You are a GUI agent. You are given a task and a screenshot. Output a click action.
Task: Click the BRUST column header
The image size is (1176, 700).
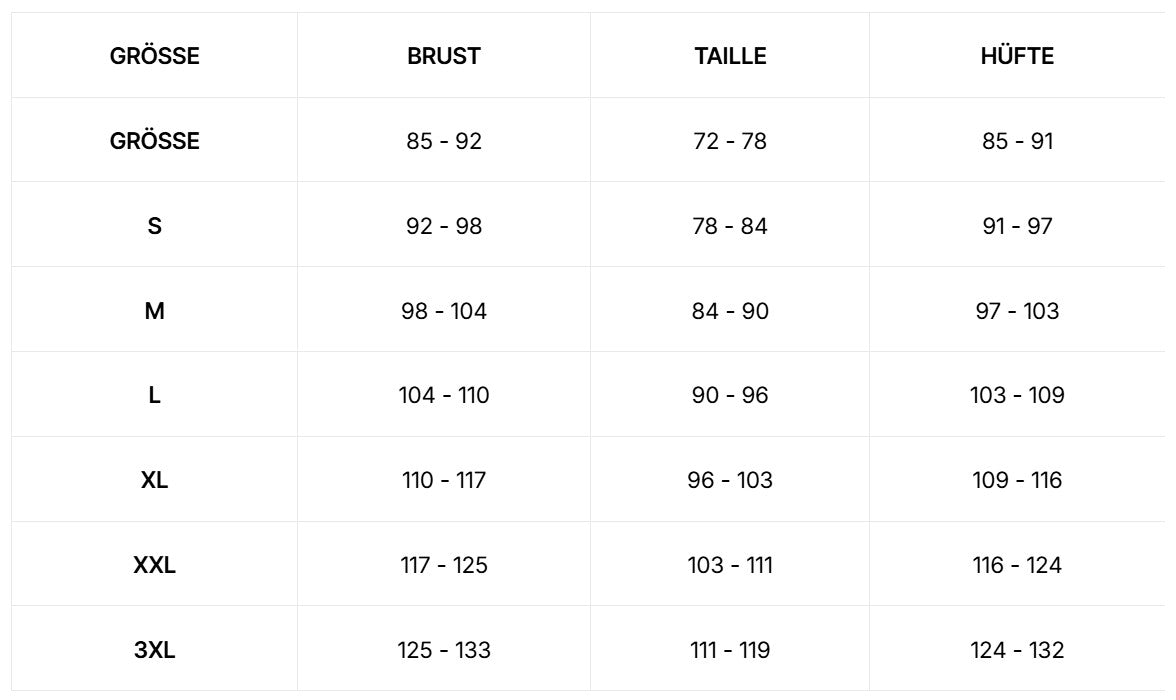point(443,56)
